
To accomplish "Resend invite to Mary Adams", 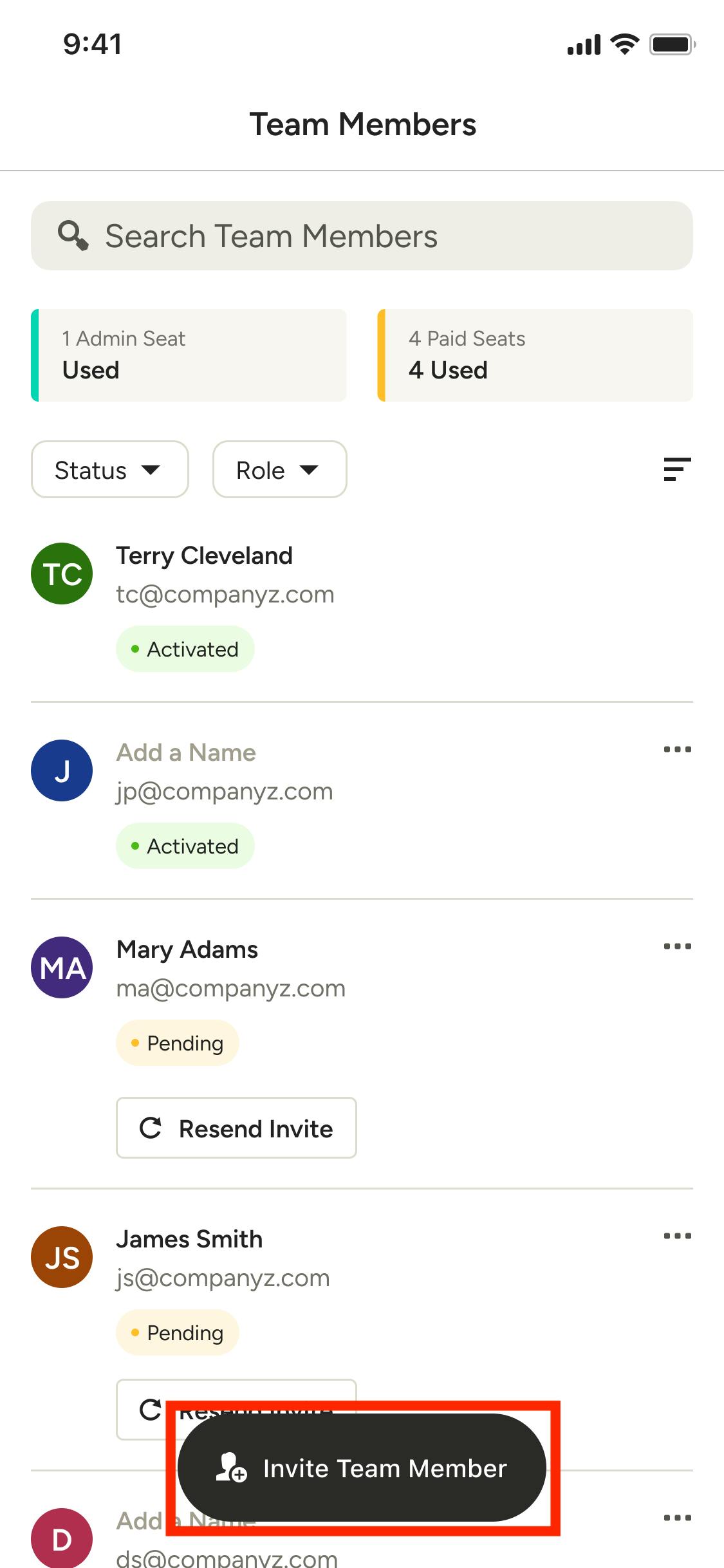I will 236,1128.
